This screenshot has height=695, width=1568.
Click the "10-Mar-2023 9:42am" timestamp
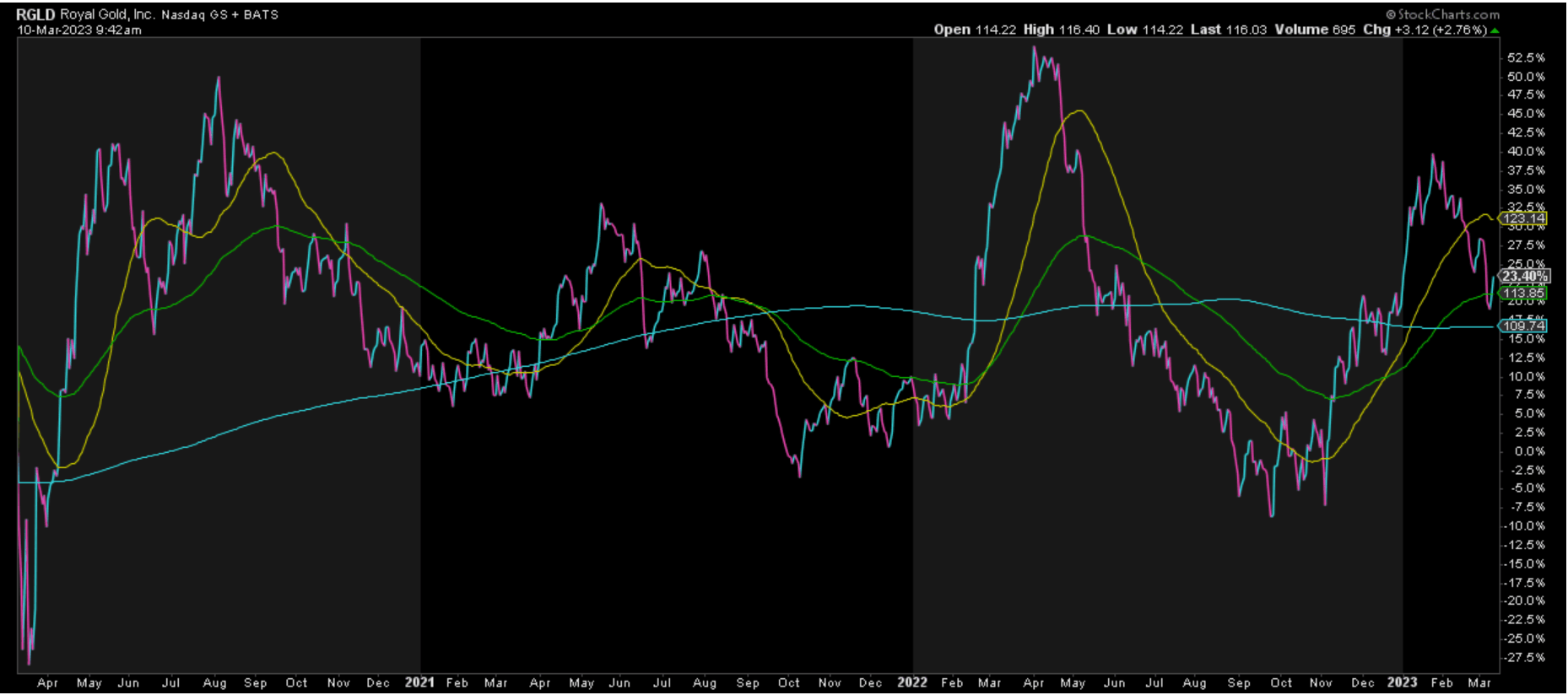pos(79,30)
